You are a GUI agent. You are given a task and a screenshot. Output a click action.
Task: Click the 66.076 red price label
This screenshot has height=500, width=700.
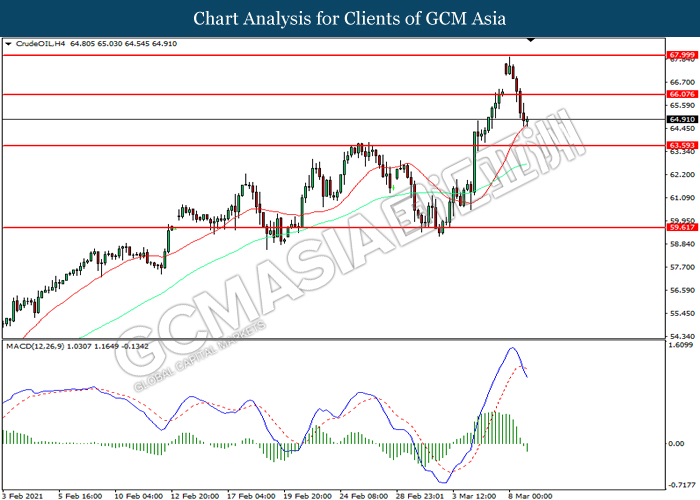coord(682,94)
